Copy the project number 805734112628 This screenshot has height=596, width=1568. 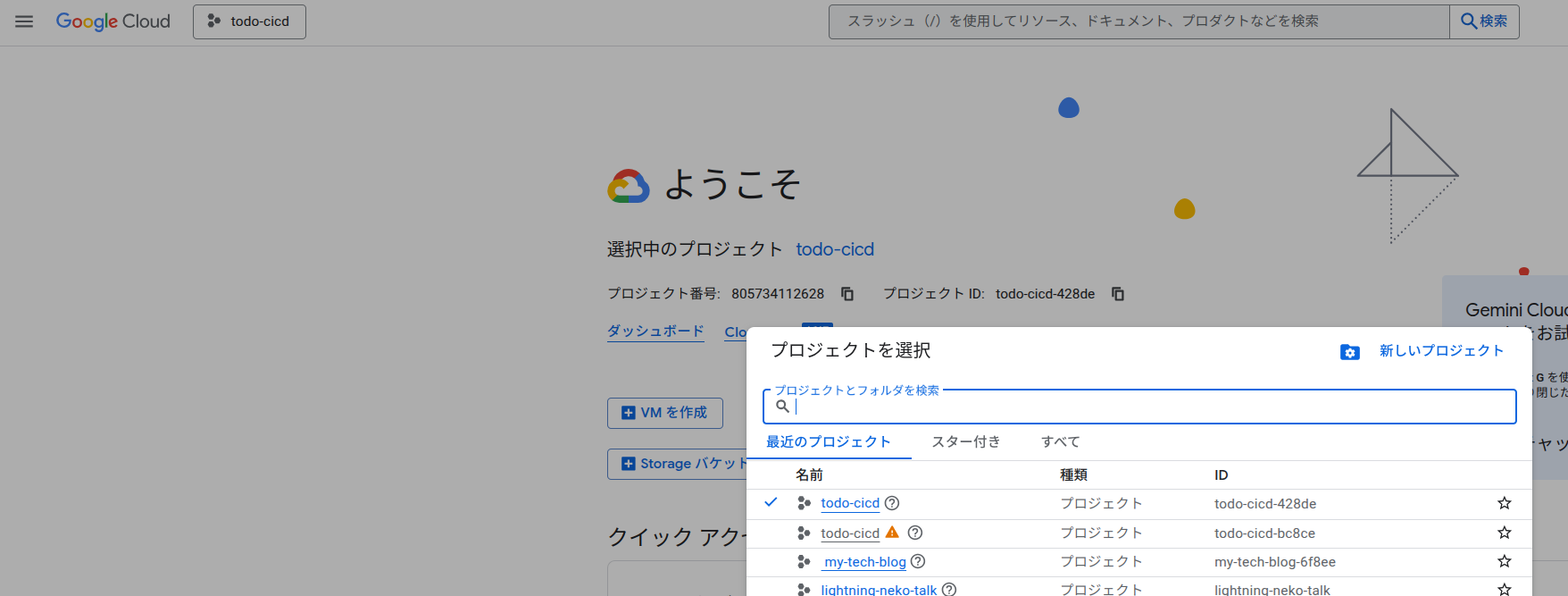point(847,294)
